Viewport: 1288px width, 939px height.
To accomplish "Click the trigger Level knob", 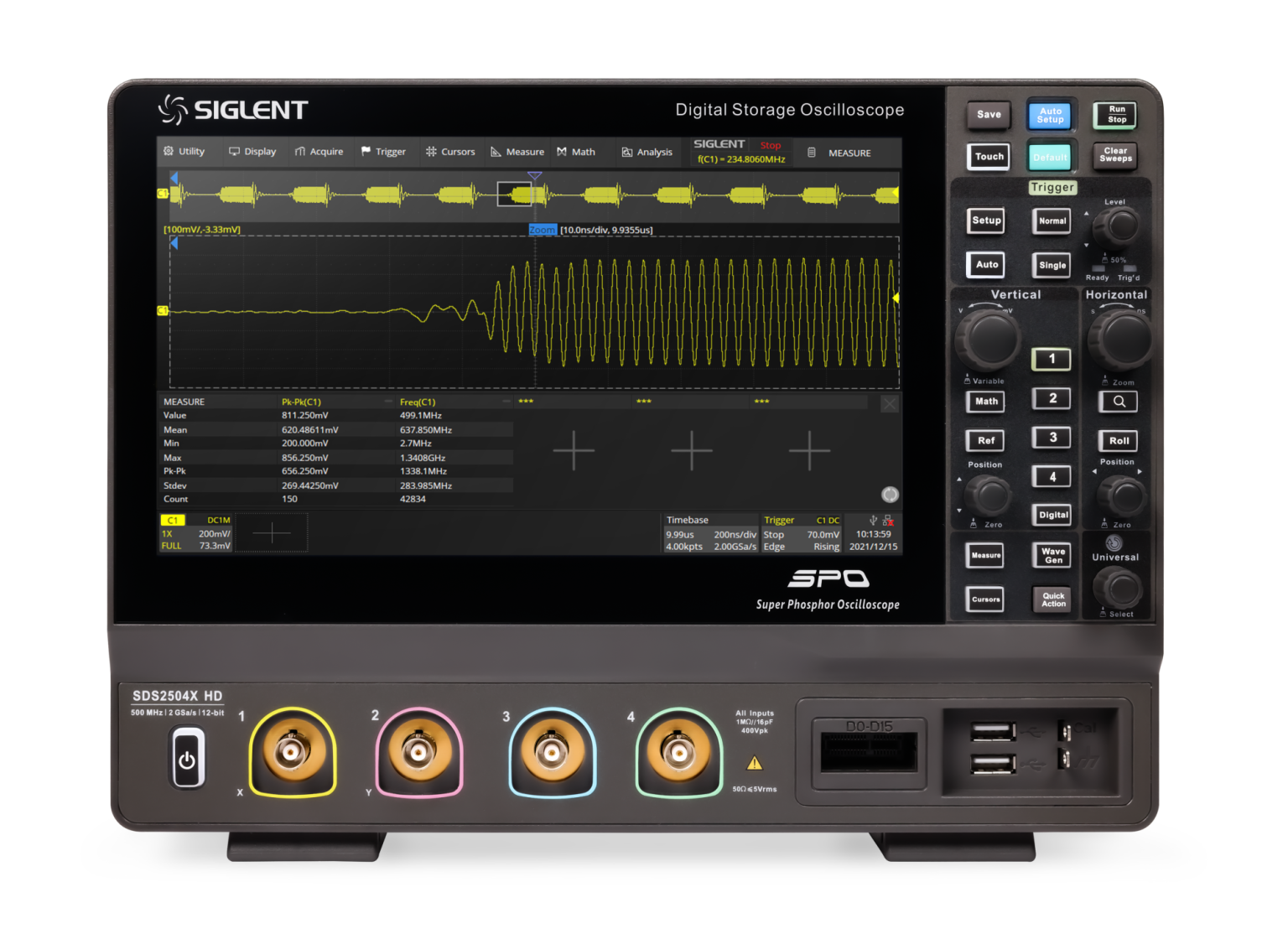I will coord(1119,225).
